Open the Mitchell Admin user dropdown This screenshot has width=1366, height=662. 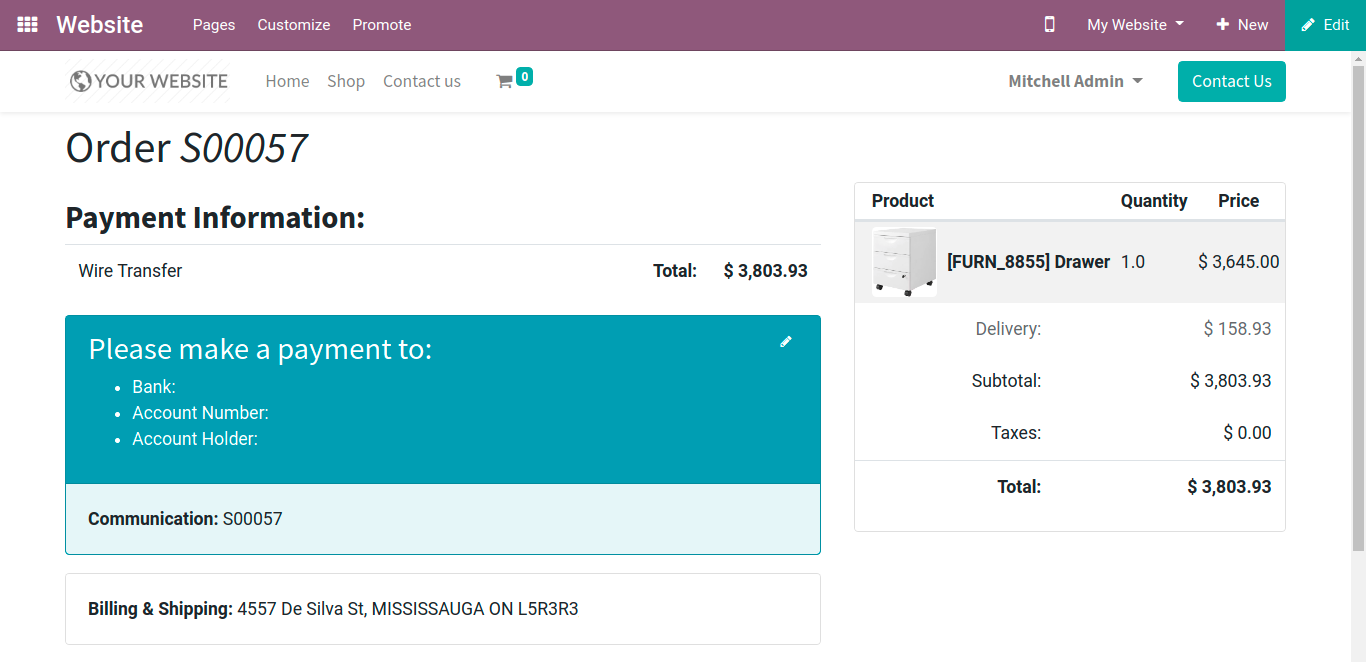point(1075,81)
